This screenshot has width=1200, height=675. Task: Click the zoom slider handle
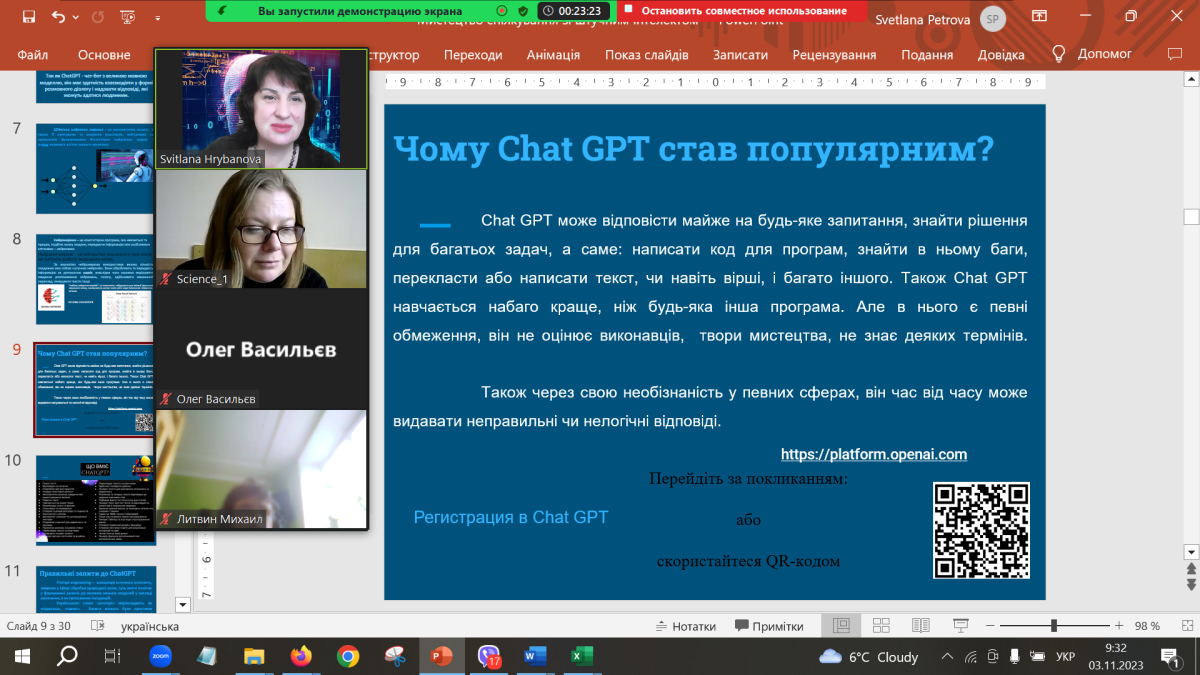point(1054,626)
